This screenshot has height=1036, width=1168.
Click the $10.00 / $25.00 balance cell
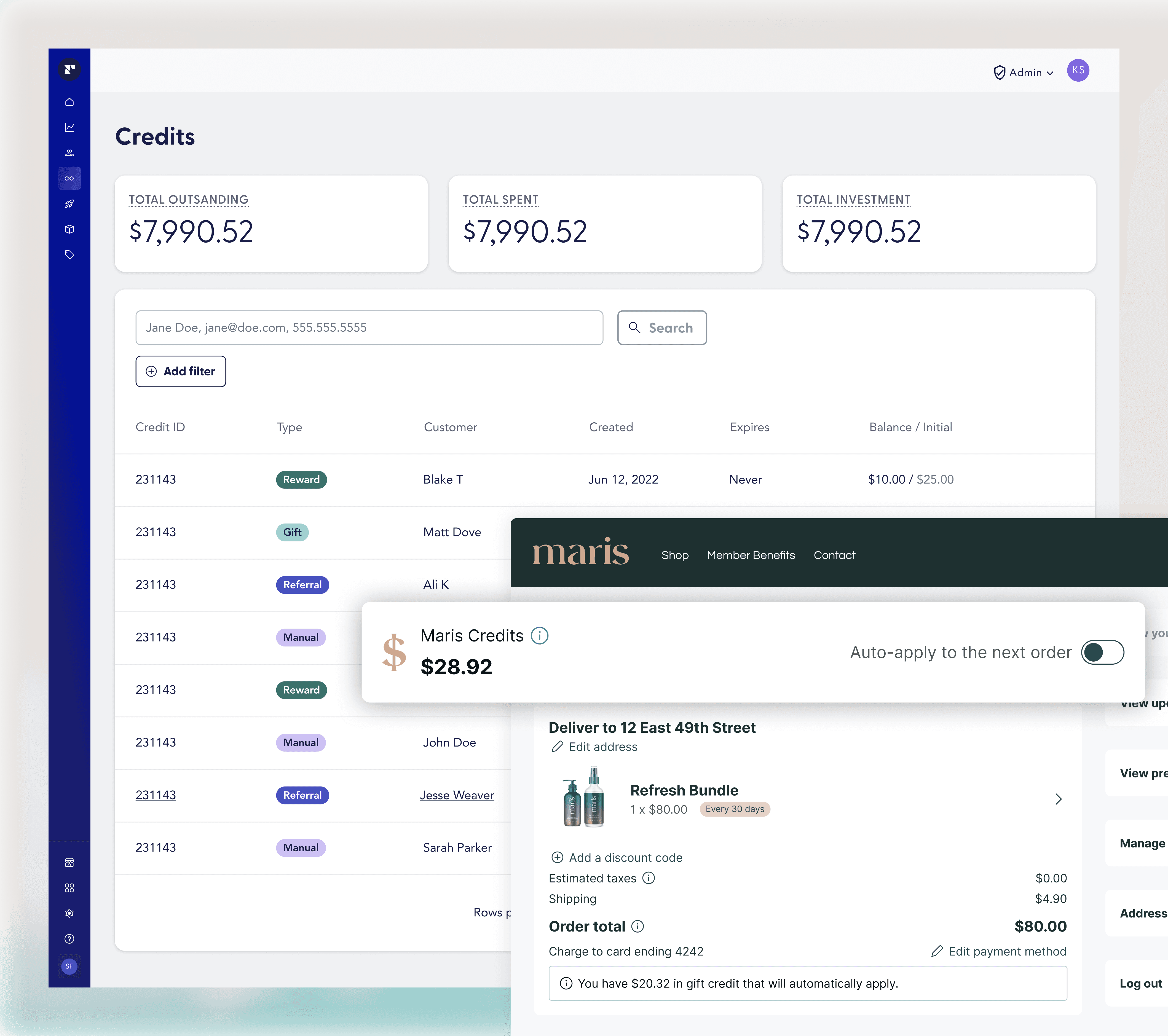pyautogui.click(x=911, y=480)
